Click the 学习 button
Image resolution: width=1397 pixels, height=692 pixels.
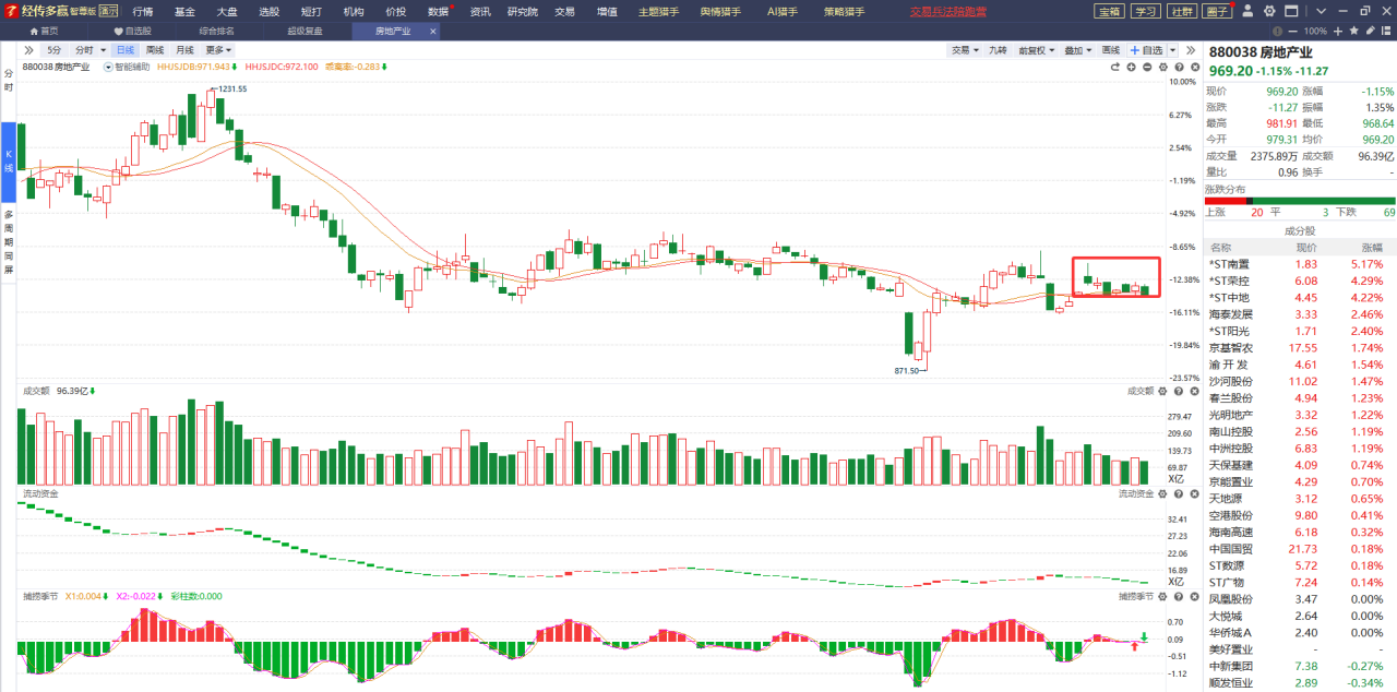(1145, 11)
